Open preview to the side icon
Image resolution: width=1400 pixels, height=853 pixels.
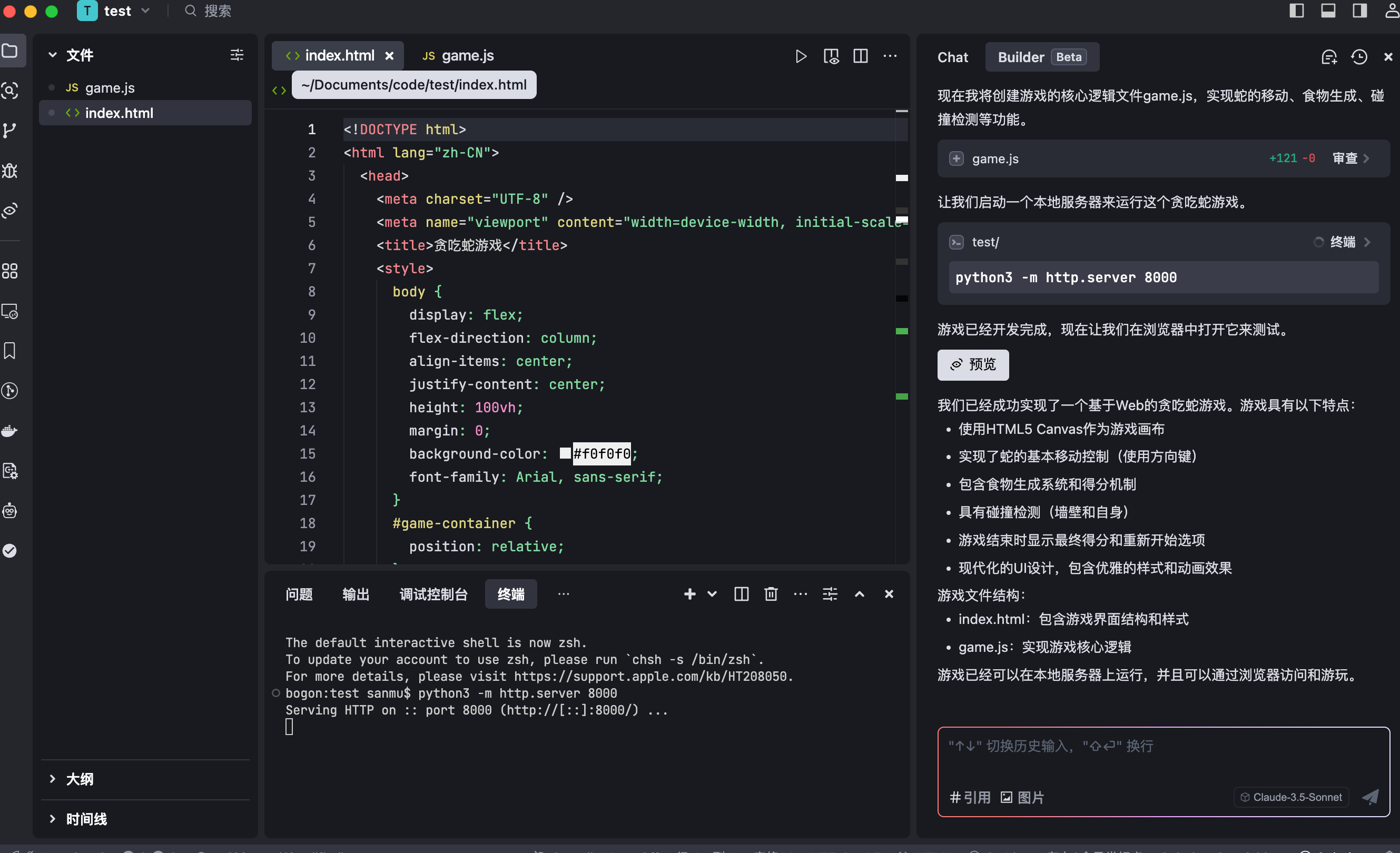831,56
